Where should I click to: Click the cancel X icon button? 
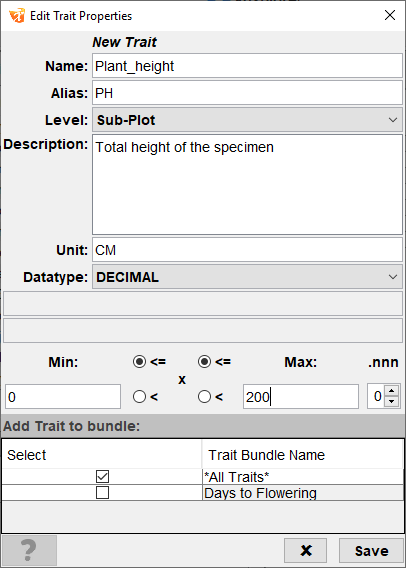(306, 551)
